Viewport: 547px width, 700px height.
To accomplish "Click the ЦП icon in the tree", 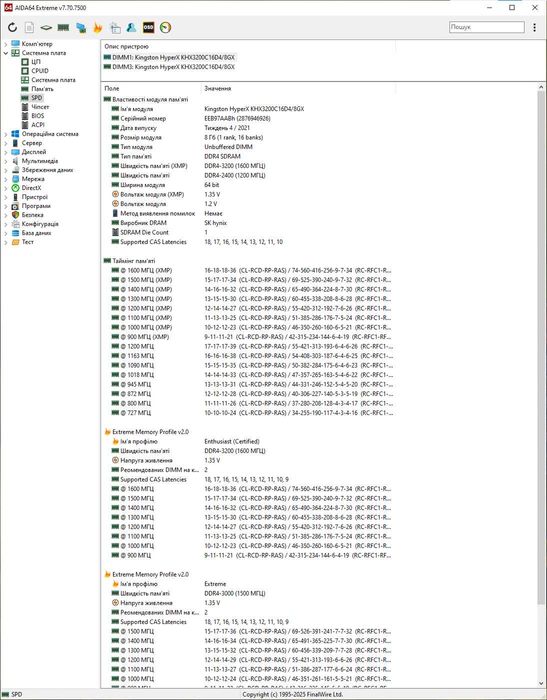I will 25,62.
